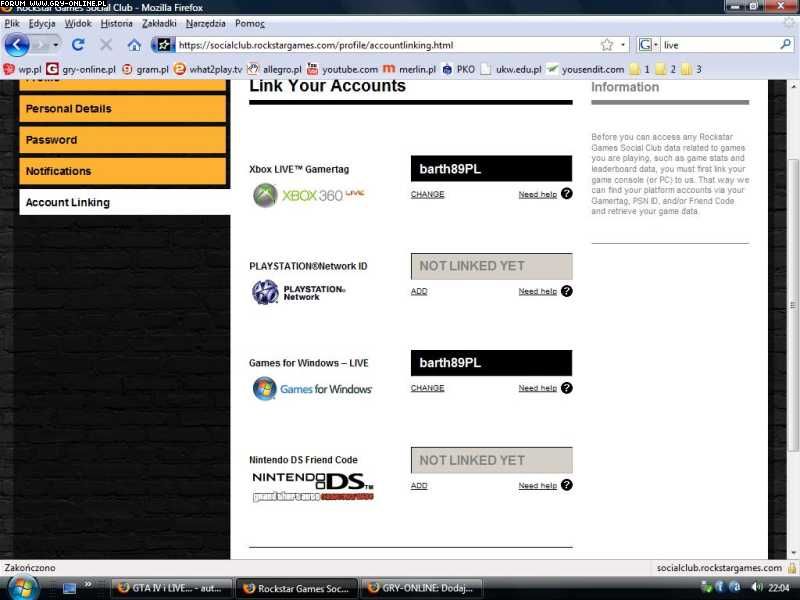Open the Narzędzia menu

pyautogui.click(x=206, y=23)
